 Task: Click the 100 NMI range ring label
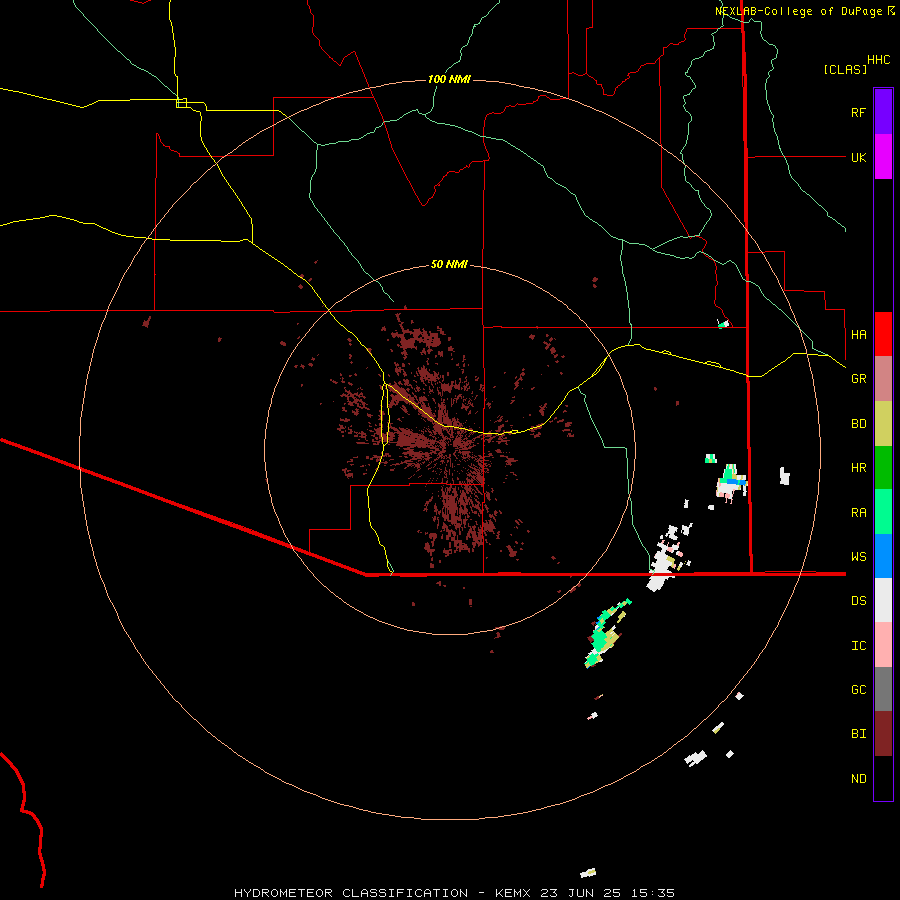(x=449, y=79)
